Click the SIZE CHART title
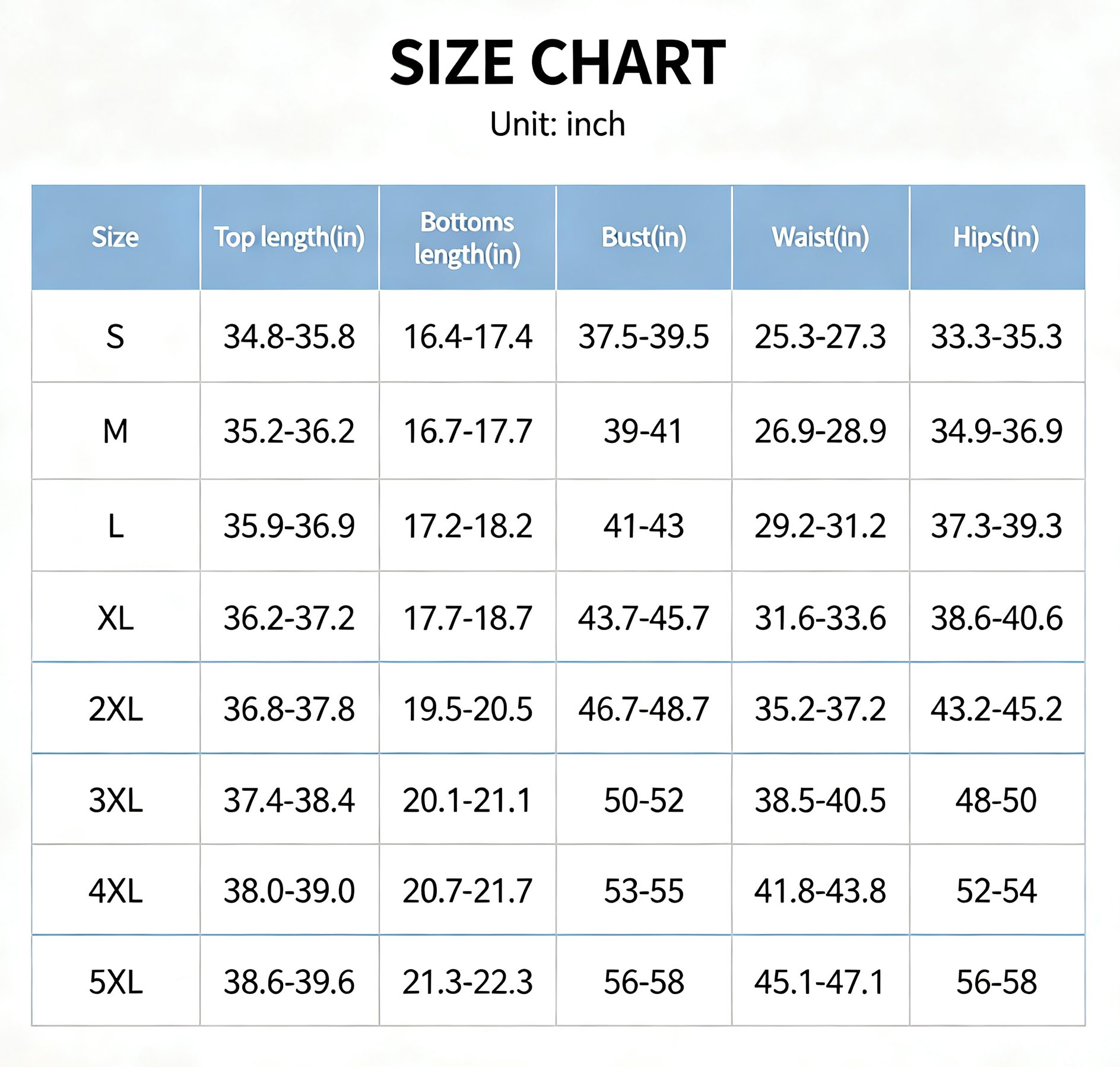Image resolution: width=1120 pixels, height=1067 pixels. pos(558,62)
